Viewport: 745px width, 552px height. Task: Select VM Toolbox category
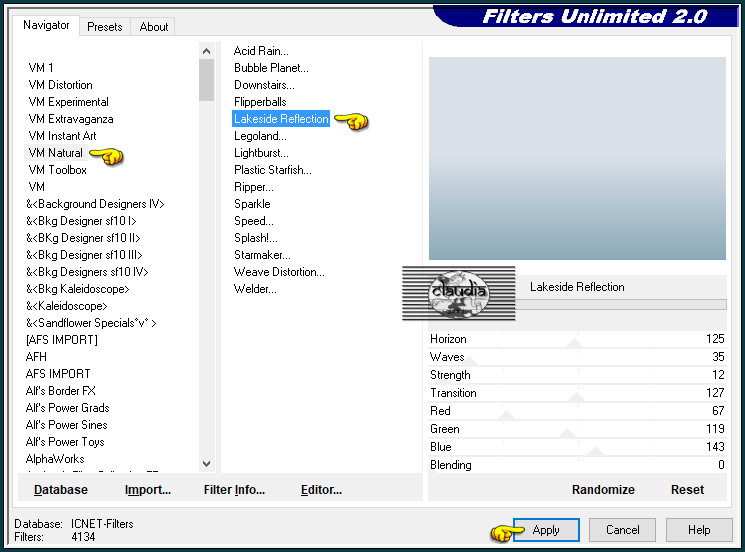(57, 170)
